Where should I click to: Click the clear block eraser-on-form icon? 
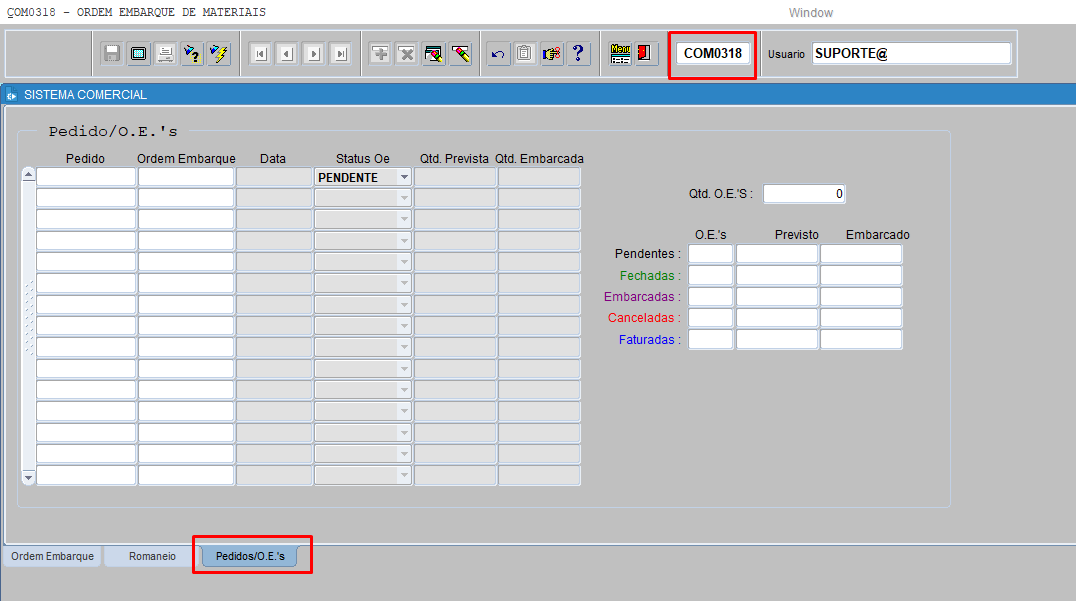[434, 54]
